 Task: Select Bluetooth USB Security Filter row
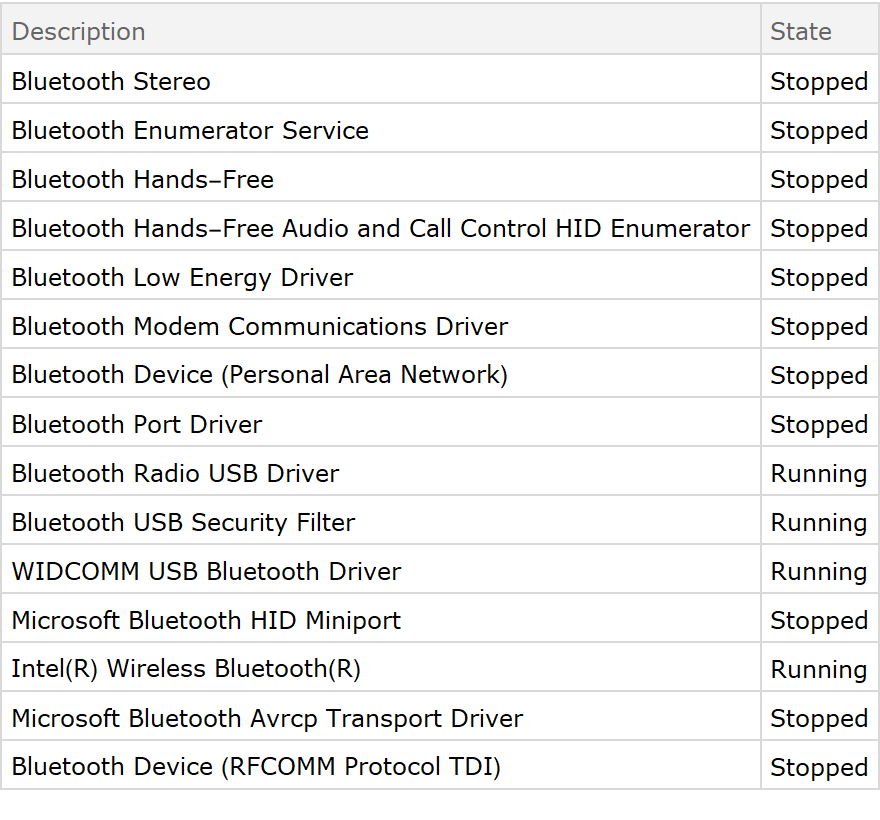(183, 522)
